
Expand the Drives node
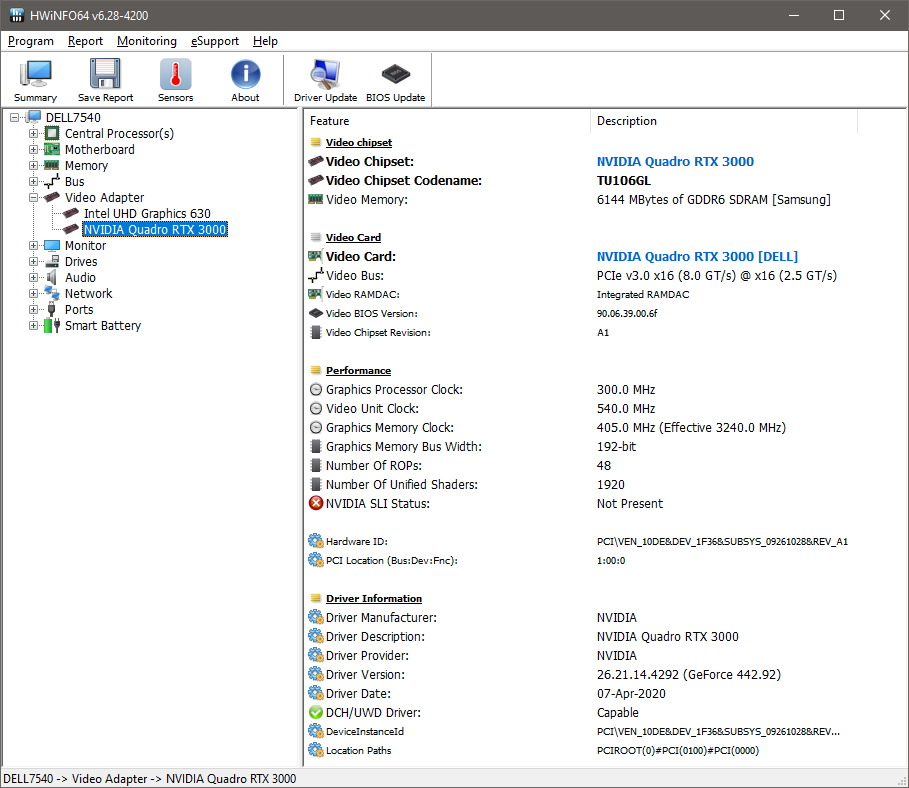(x=34, y=262)
